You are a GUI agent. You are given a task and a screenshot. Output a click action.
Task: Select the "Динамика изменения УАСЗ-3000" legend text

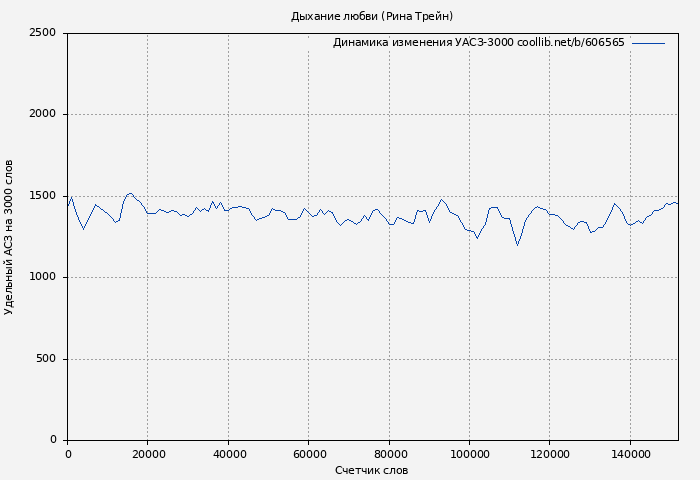(x=423, y=43)
